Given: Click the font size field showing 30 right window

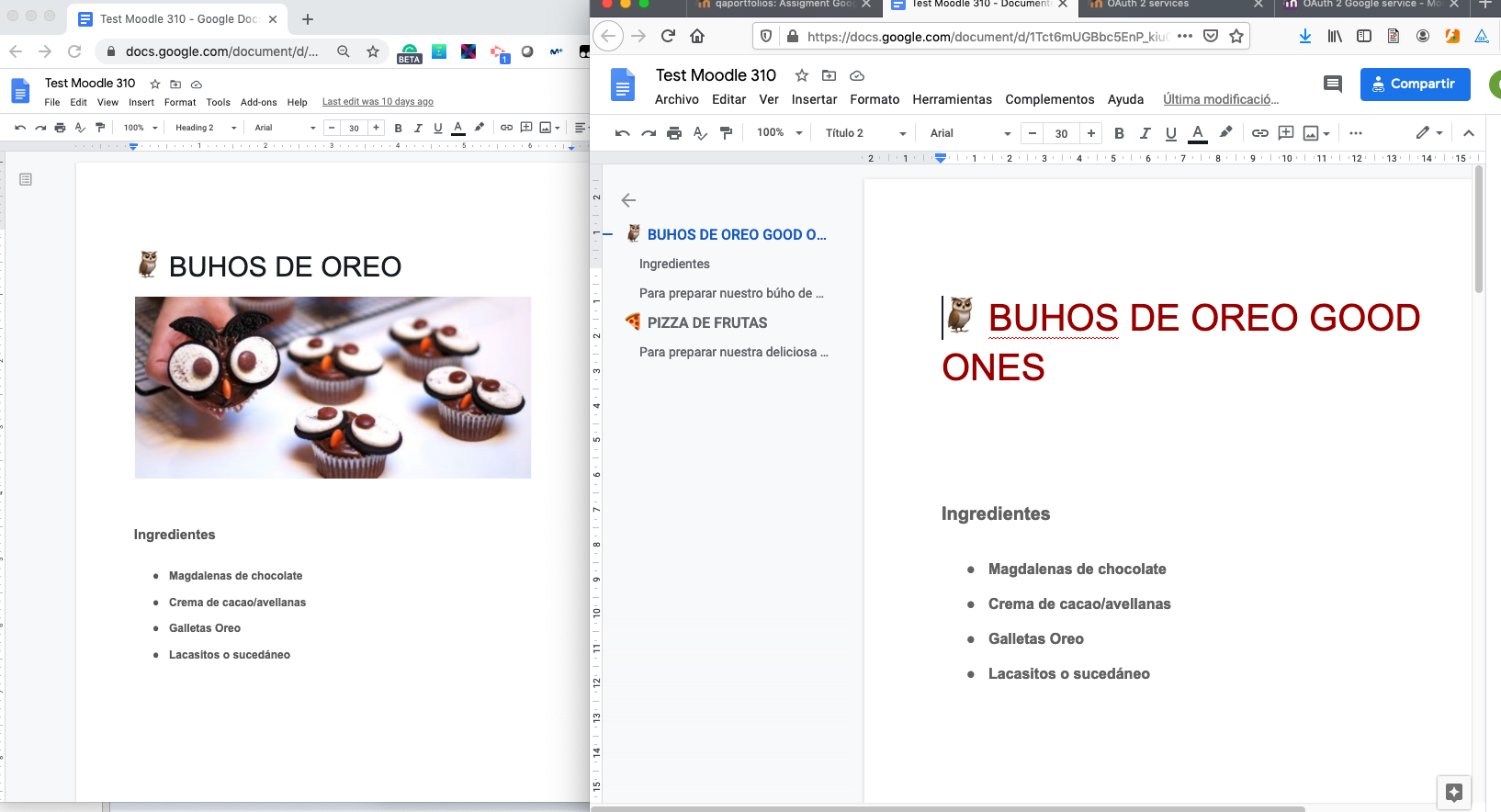Looking at the screenshot, I should 1062,133.
